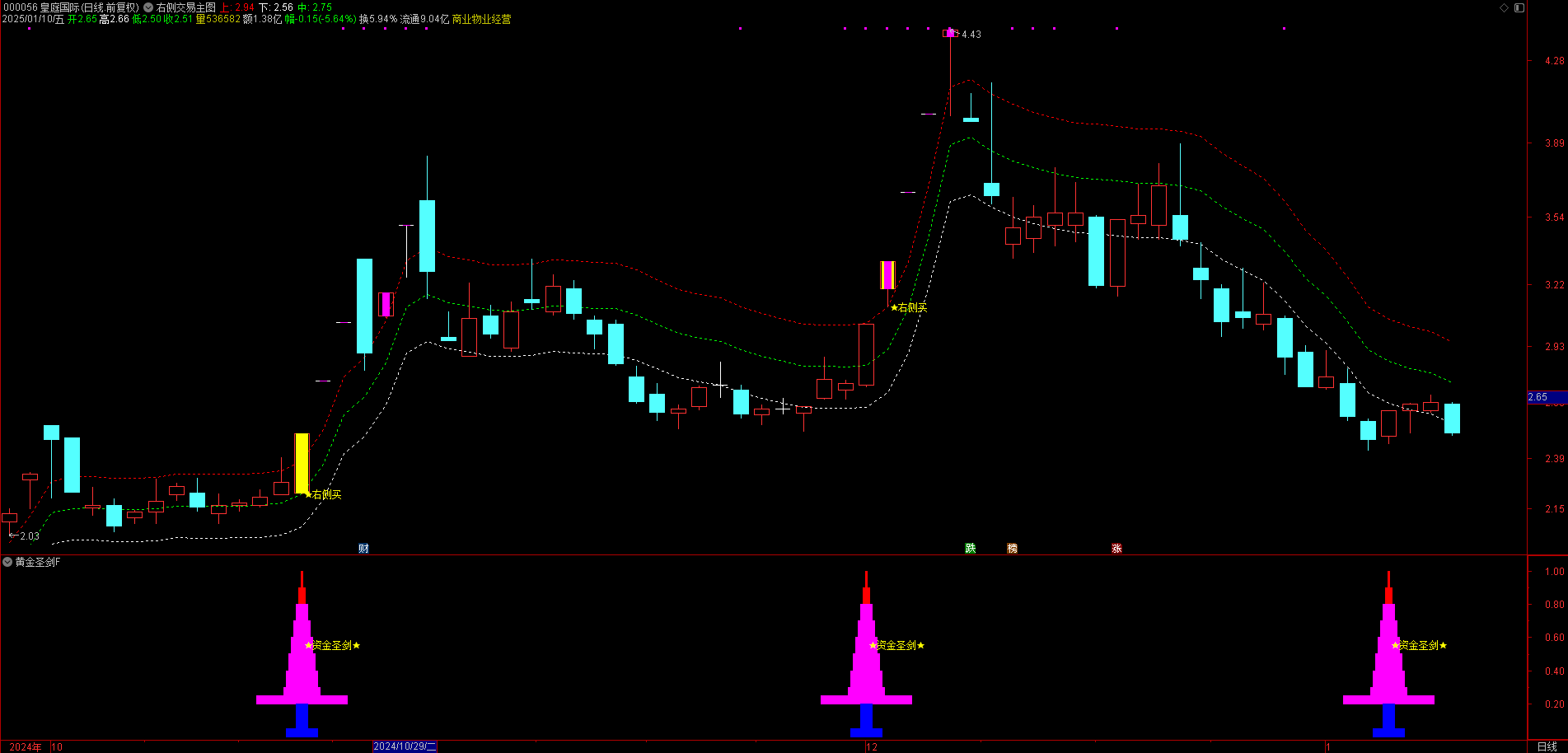
Task: Click the first ★资金圣剑★ label
Action: click(333, 645)
